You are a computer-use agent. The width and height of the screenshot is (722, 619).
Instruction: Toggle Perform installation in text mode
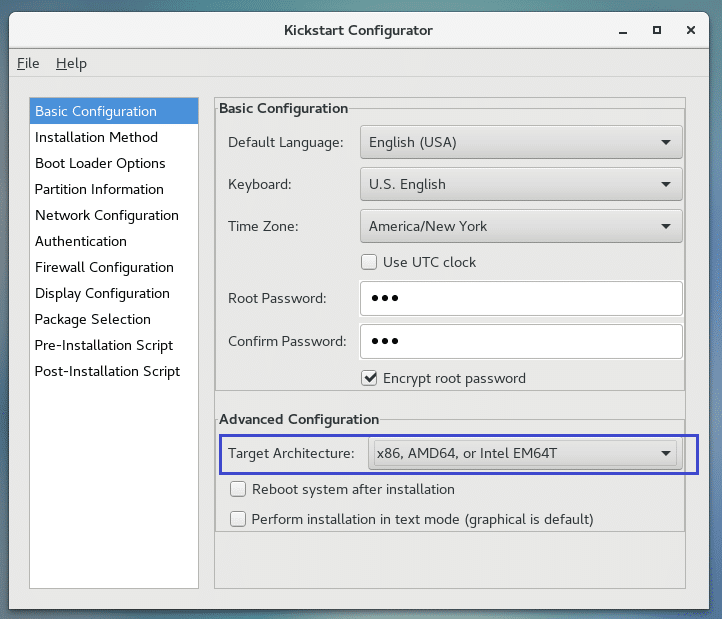[238, 519]
